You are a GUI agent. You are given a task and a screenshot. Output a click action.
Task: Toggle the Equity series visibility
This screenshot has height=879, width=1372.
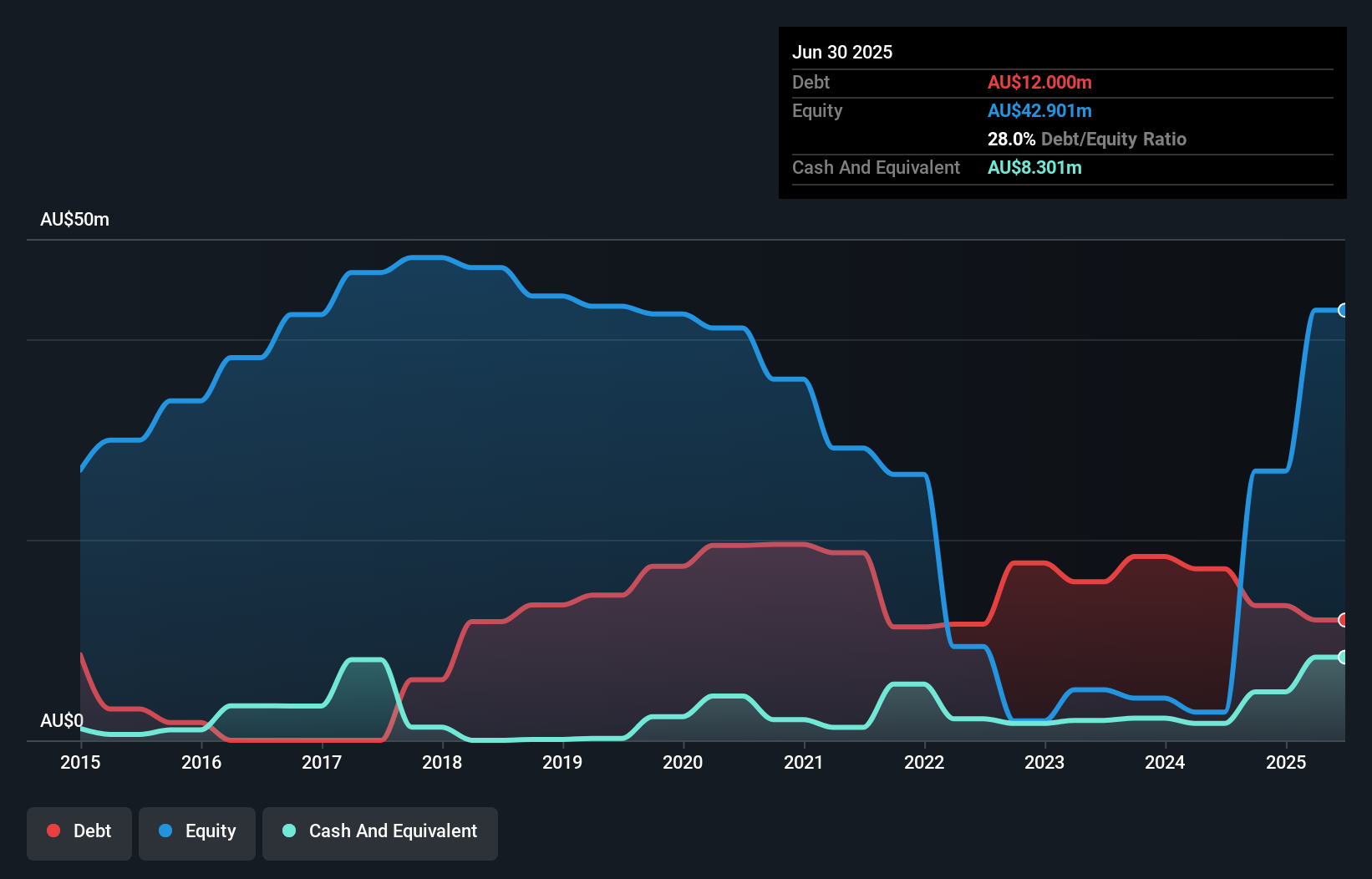pyautogui.click(x=196, y=832)
